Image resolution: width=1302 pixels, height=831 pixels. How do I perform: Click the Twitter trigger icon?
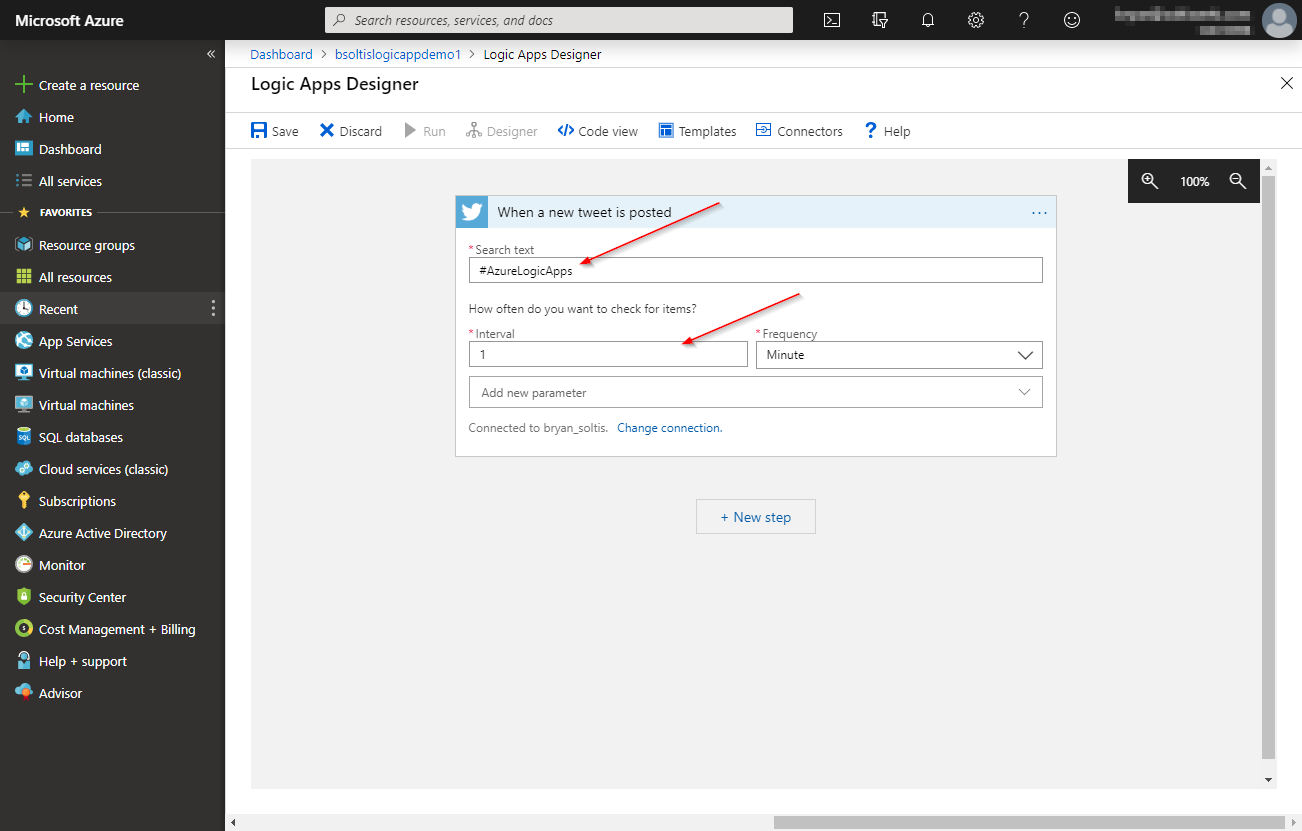(x=472, y=212)
